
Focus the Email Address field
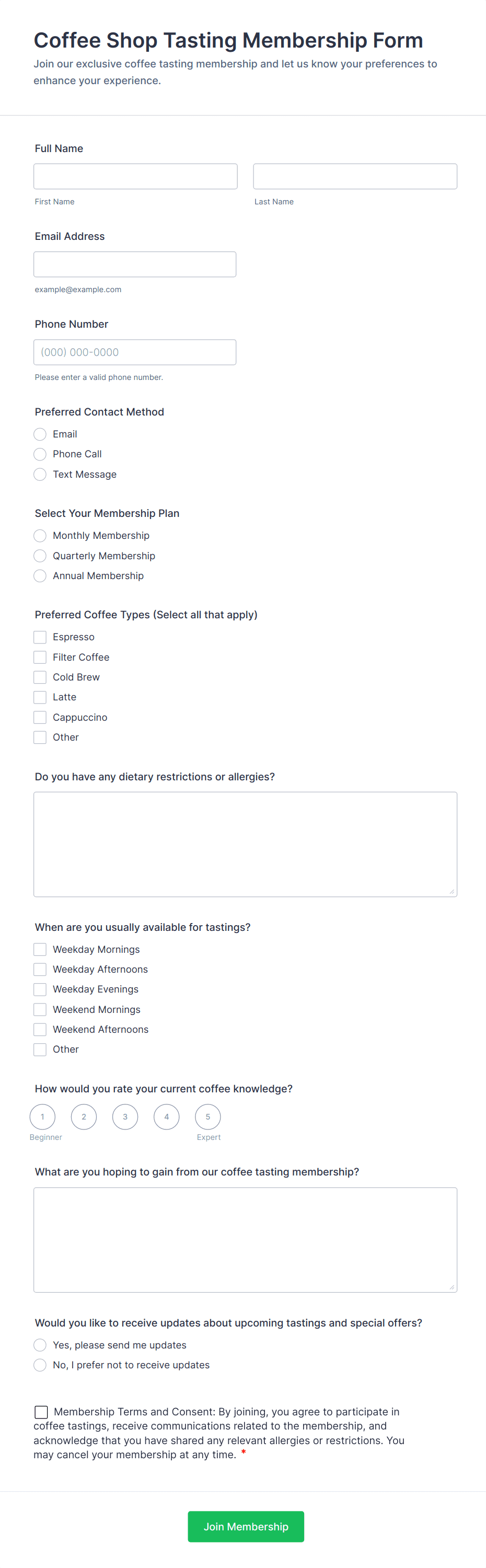(x=134, y=264)
